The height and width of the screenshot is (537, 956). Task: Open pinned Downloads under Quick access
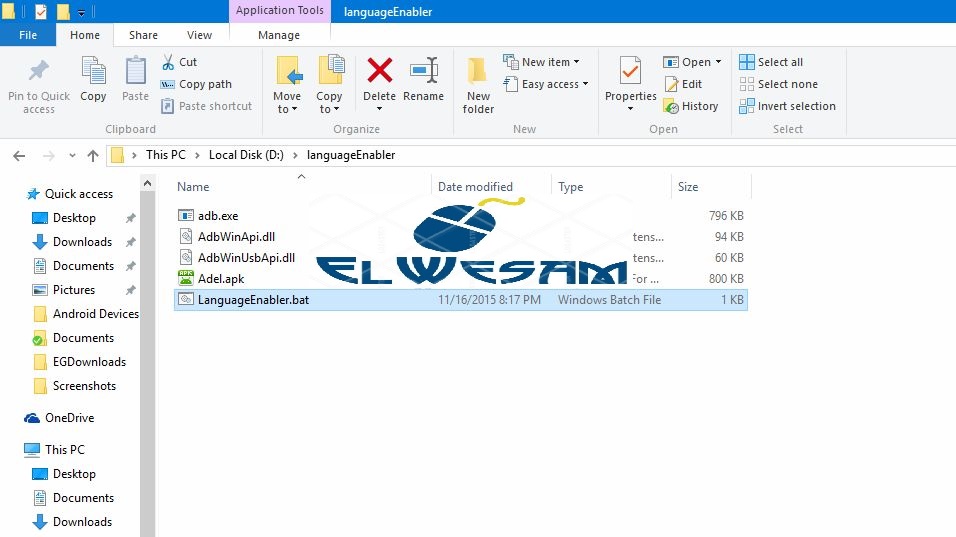click(82, 242)
